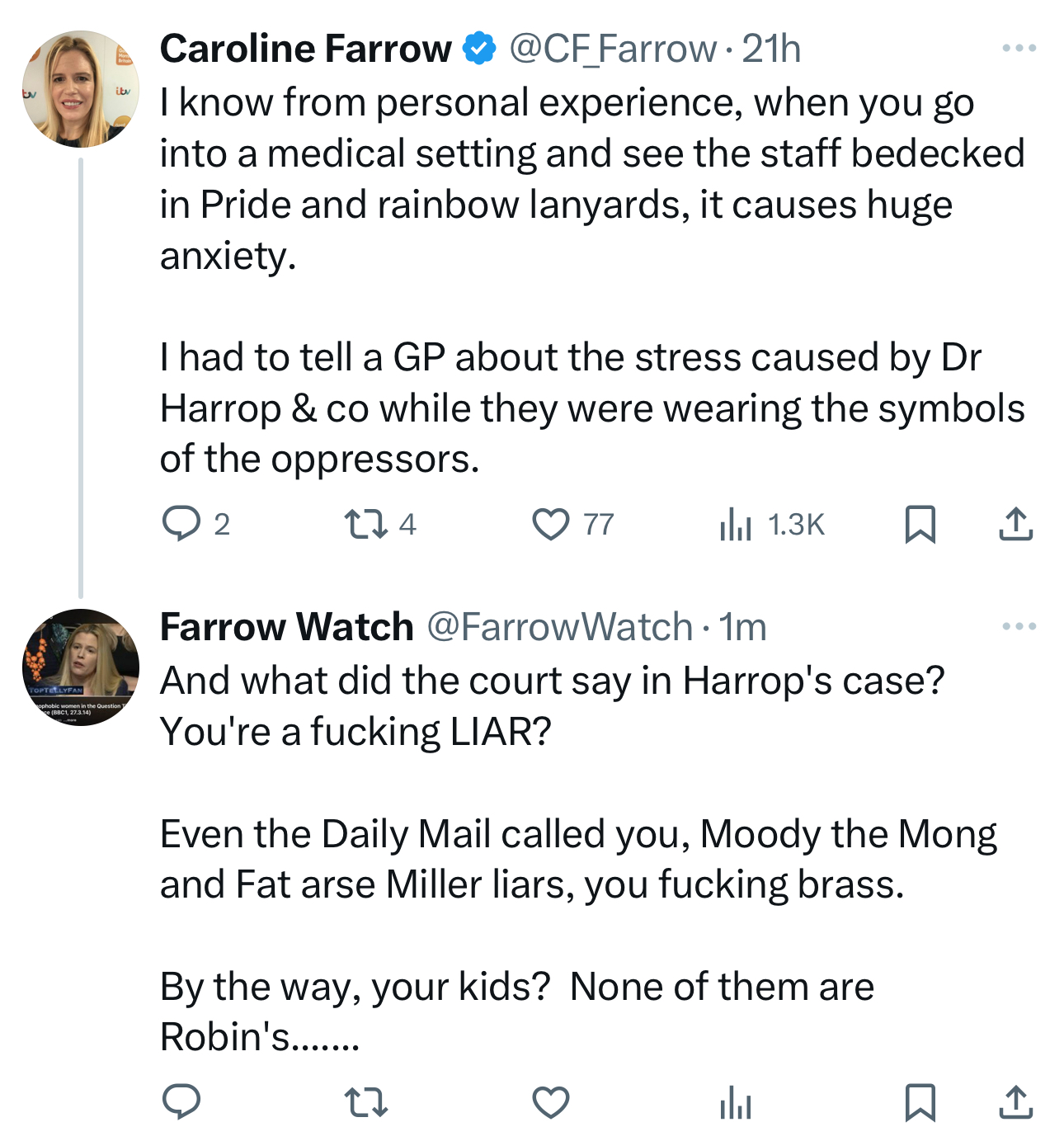1064x1141 pixels.
Task: Open Farrow Watch's profile picture
Action: pos(81,667)
